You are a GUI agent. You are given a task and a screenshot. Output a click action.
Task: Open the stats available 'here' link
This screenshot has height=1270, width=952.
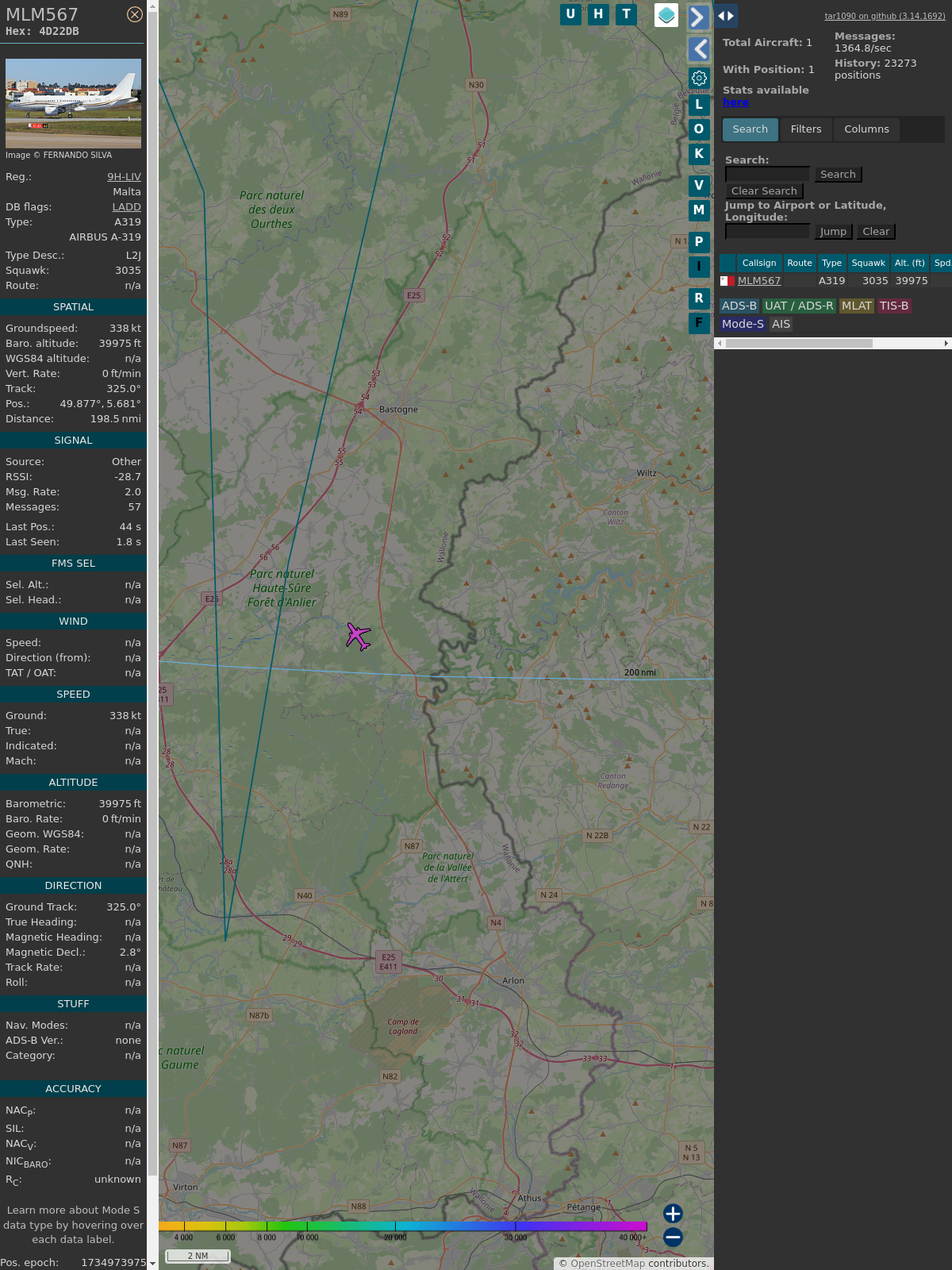[735, 102]
